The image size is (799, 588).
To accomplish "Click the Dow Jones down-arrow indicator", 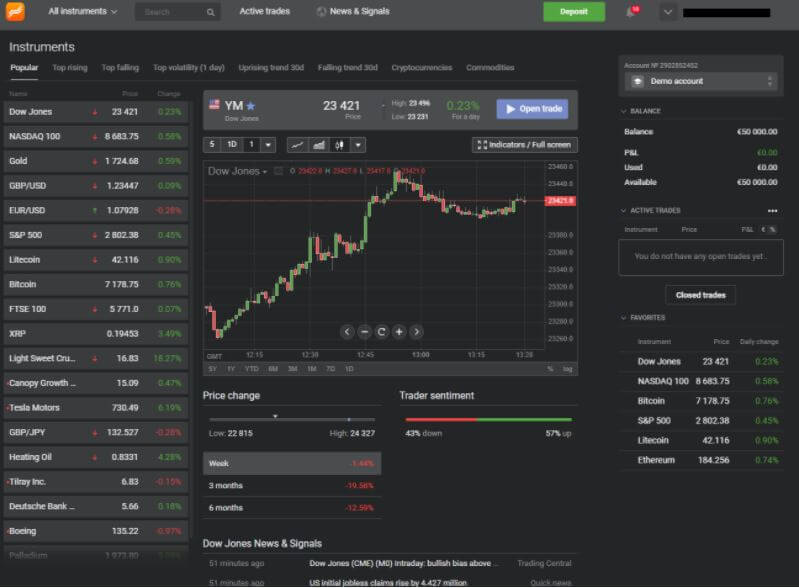I will click(x=95, y=112).
